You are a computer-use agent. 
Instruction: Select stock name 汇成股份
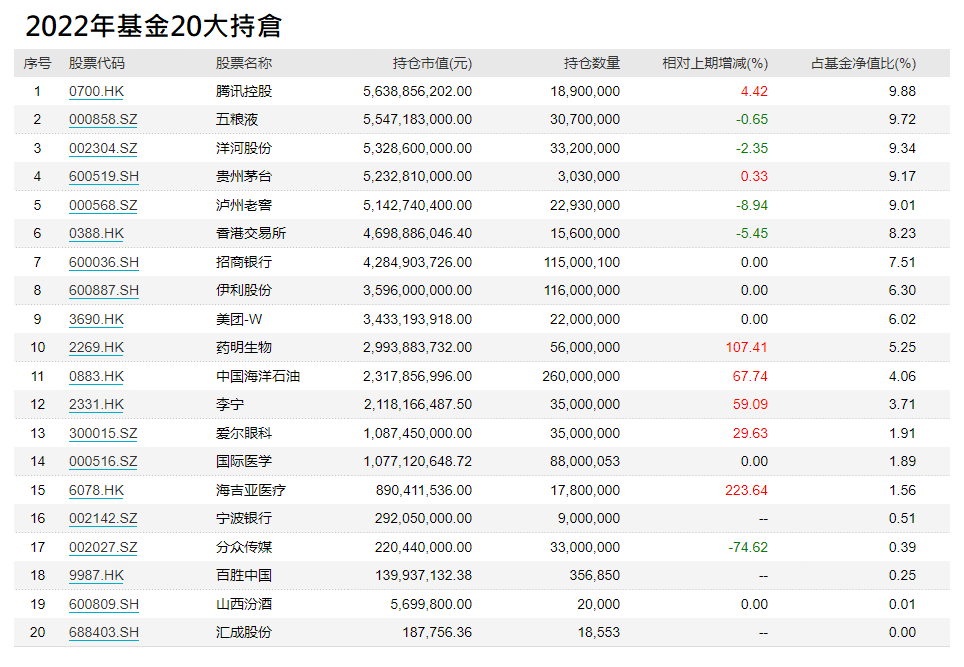coord(243,633)
